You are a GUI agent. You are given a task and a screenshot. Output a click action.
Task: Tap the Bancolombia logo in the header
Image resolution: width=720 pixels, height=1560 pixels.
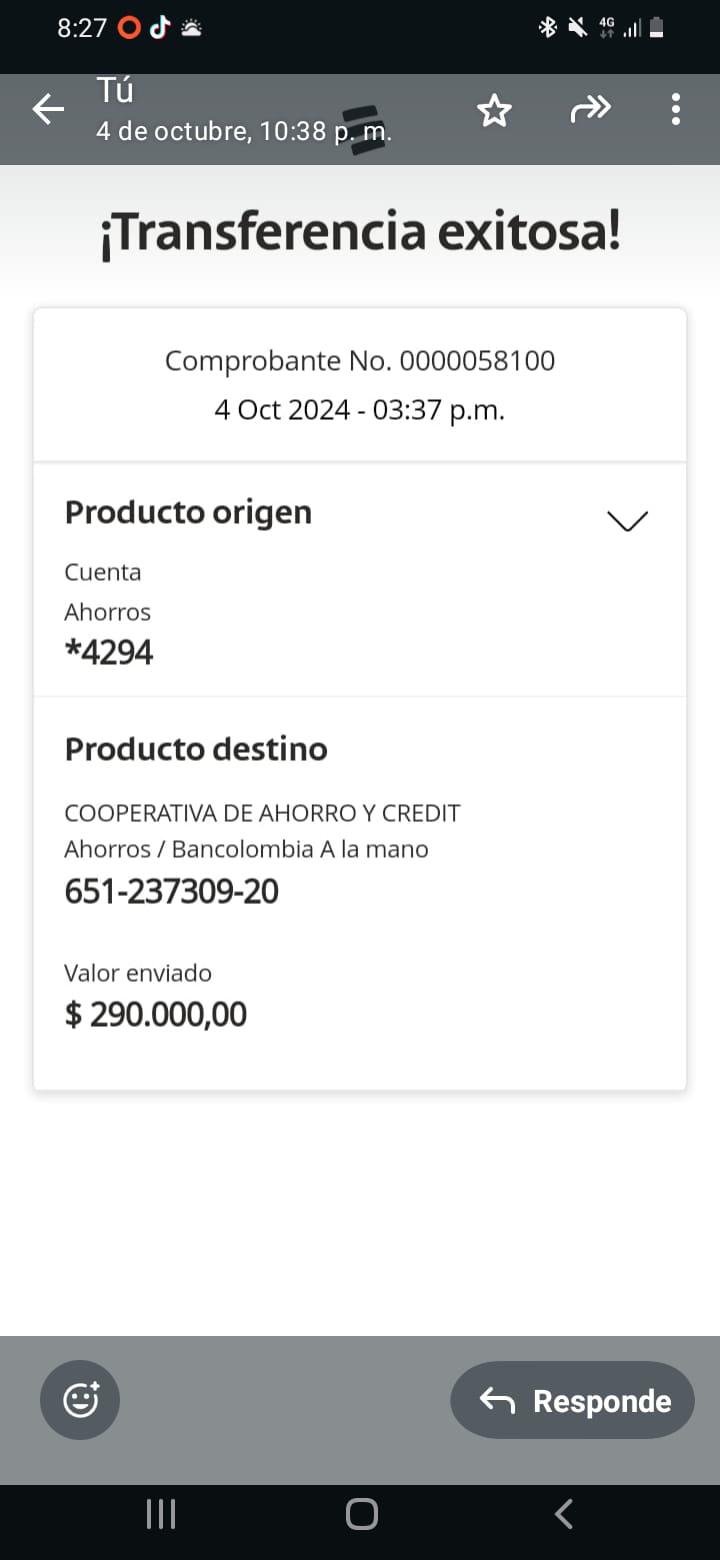click(360, 130)
